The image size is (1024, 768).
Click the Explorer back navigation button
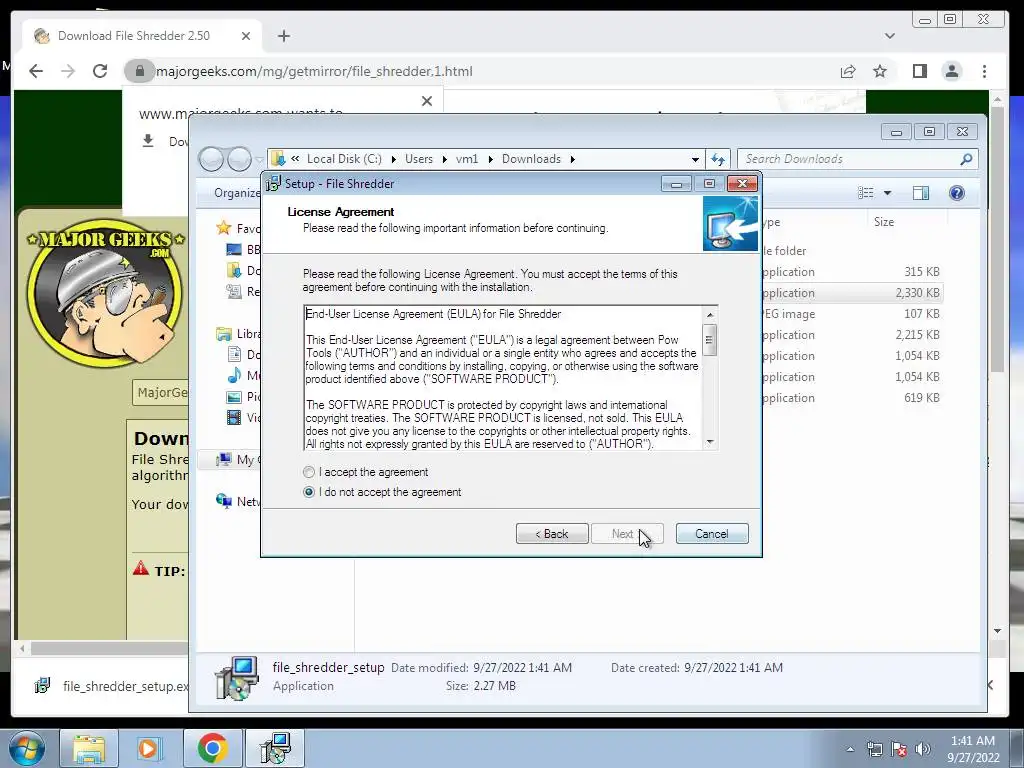click(211, 159)
